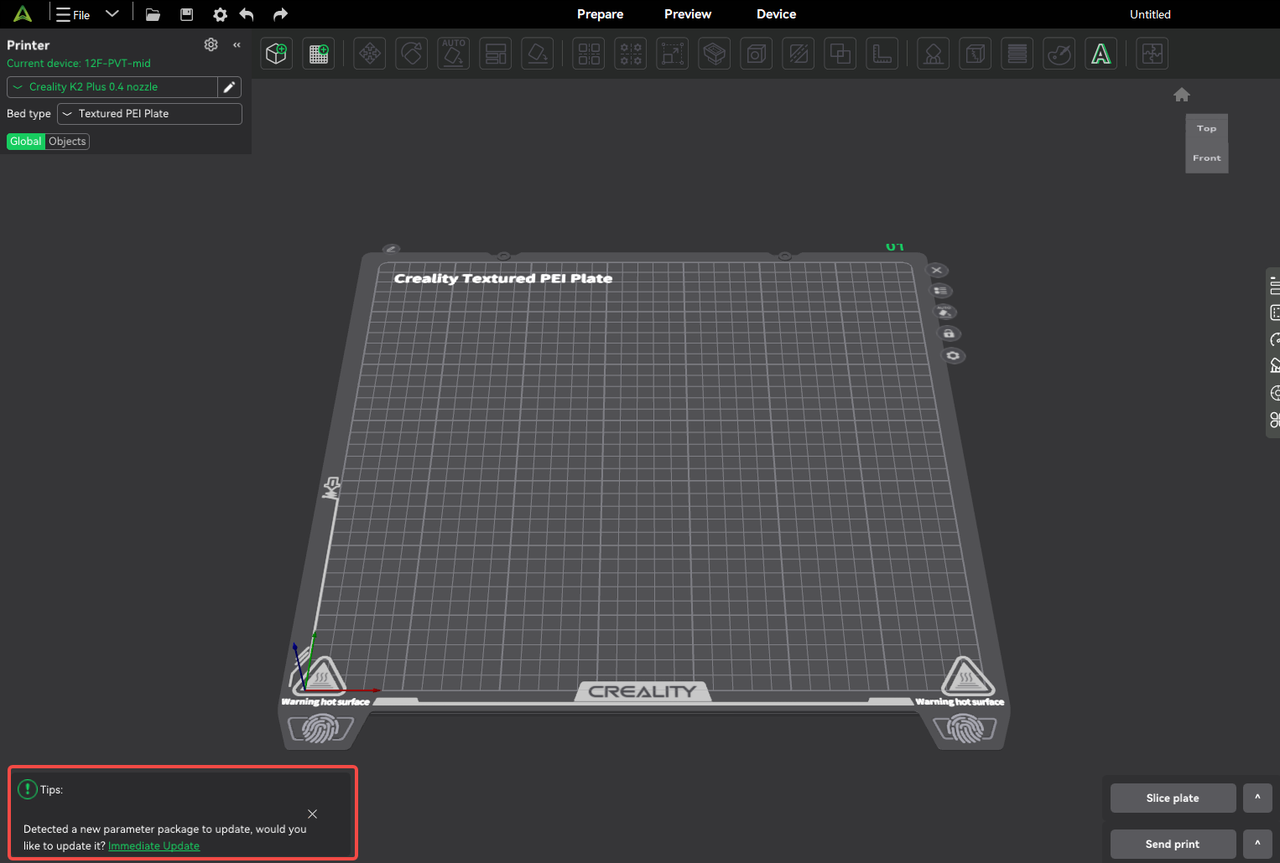This screenshot has width=1280, height=863.
Task: Click the Assembly view puzzle icon
Action: coord(1152,54)
